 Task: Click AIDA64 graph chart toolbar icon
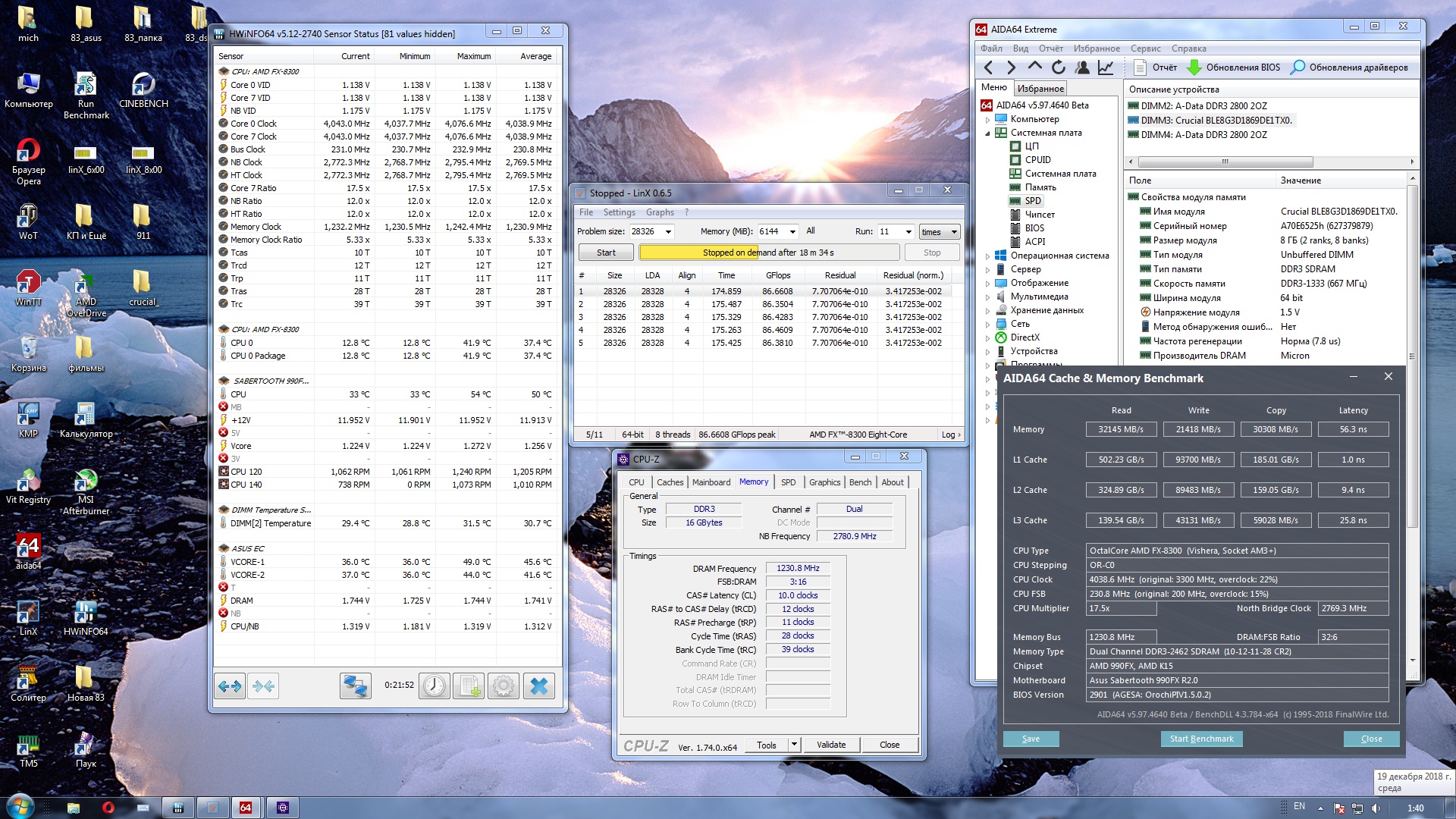pyautogui.click(x=1106, y=67)
